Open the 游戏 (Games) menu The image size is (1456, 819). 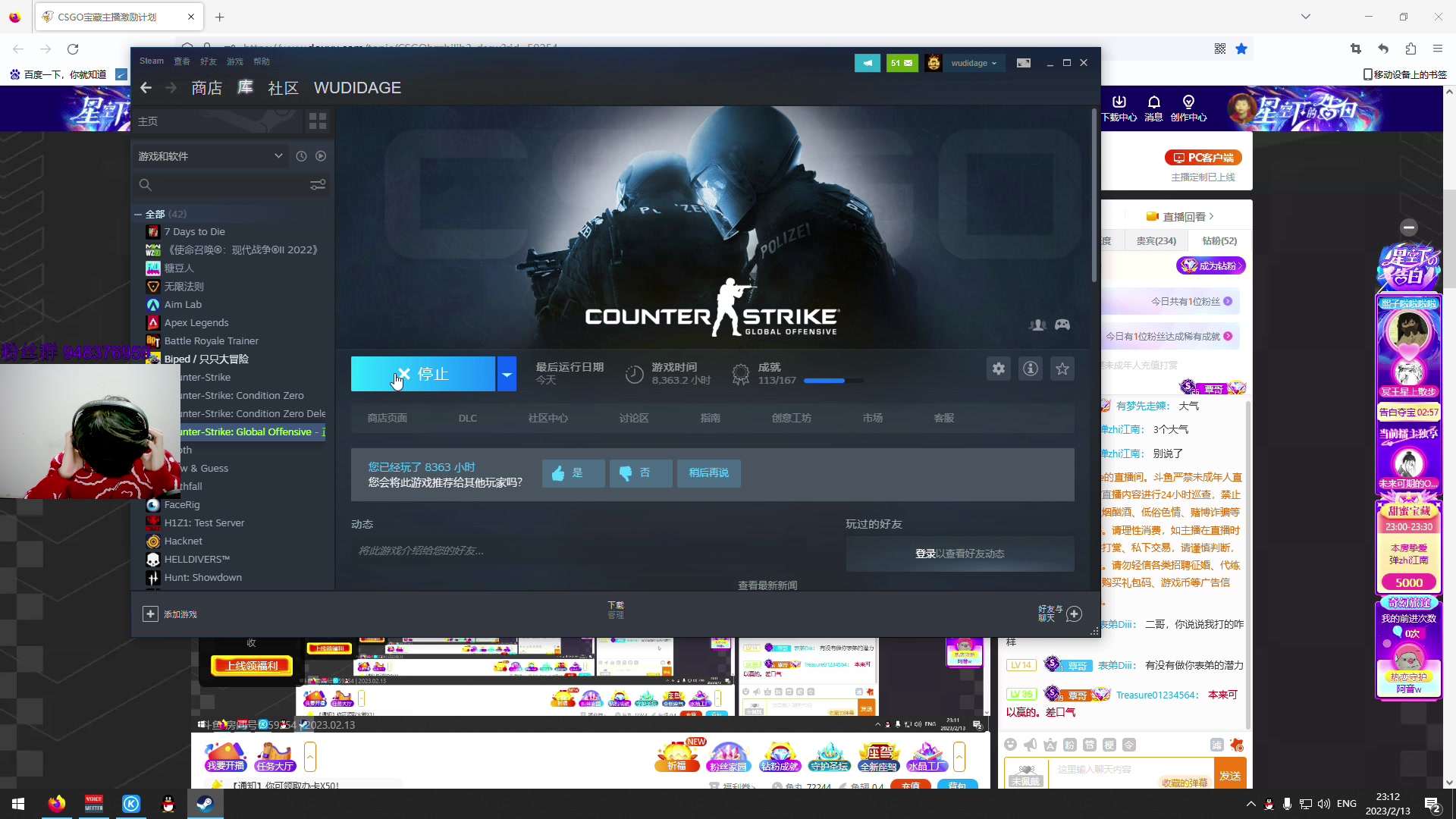coord(235,61)
